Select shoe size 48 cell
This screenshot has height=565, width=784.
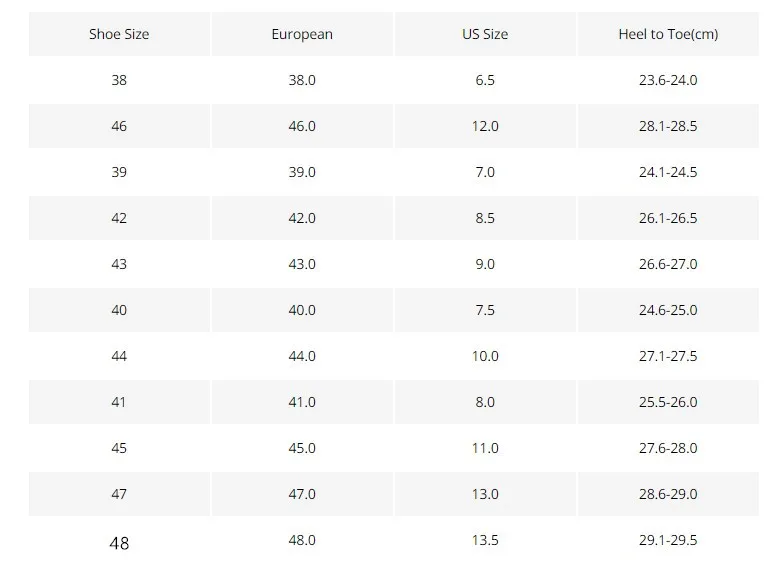click(119, 542)
